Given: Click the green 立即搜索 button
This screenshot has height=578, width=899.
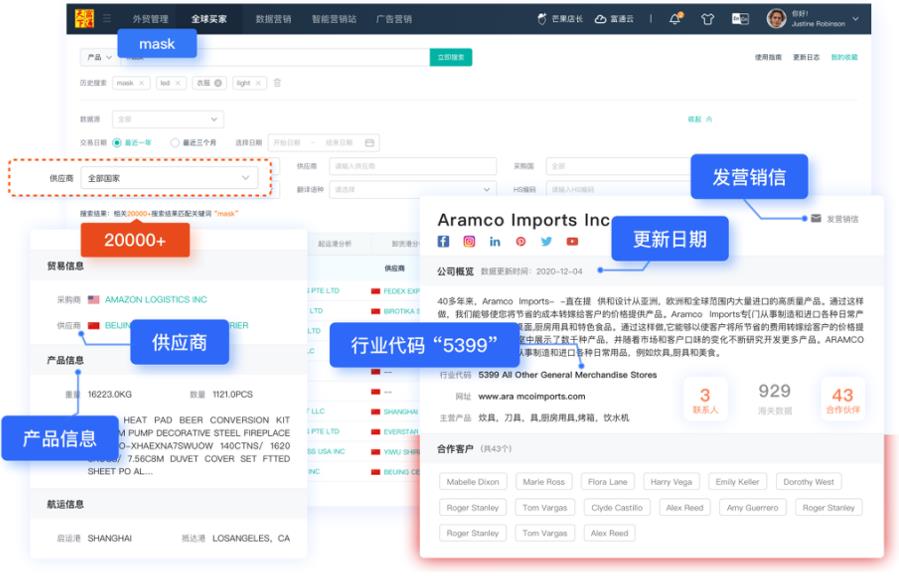Looking at the screenshot, I should [451, 57].
